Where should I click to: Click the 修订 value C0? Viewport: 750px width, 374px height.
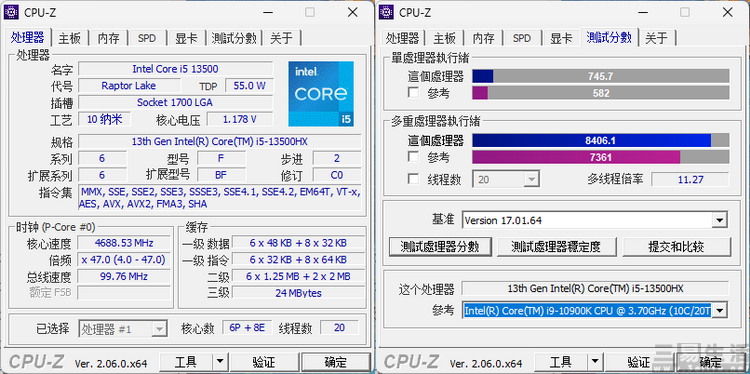[x=337, y=175]
